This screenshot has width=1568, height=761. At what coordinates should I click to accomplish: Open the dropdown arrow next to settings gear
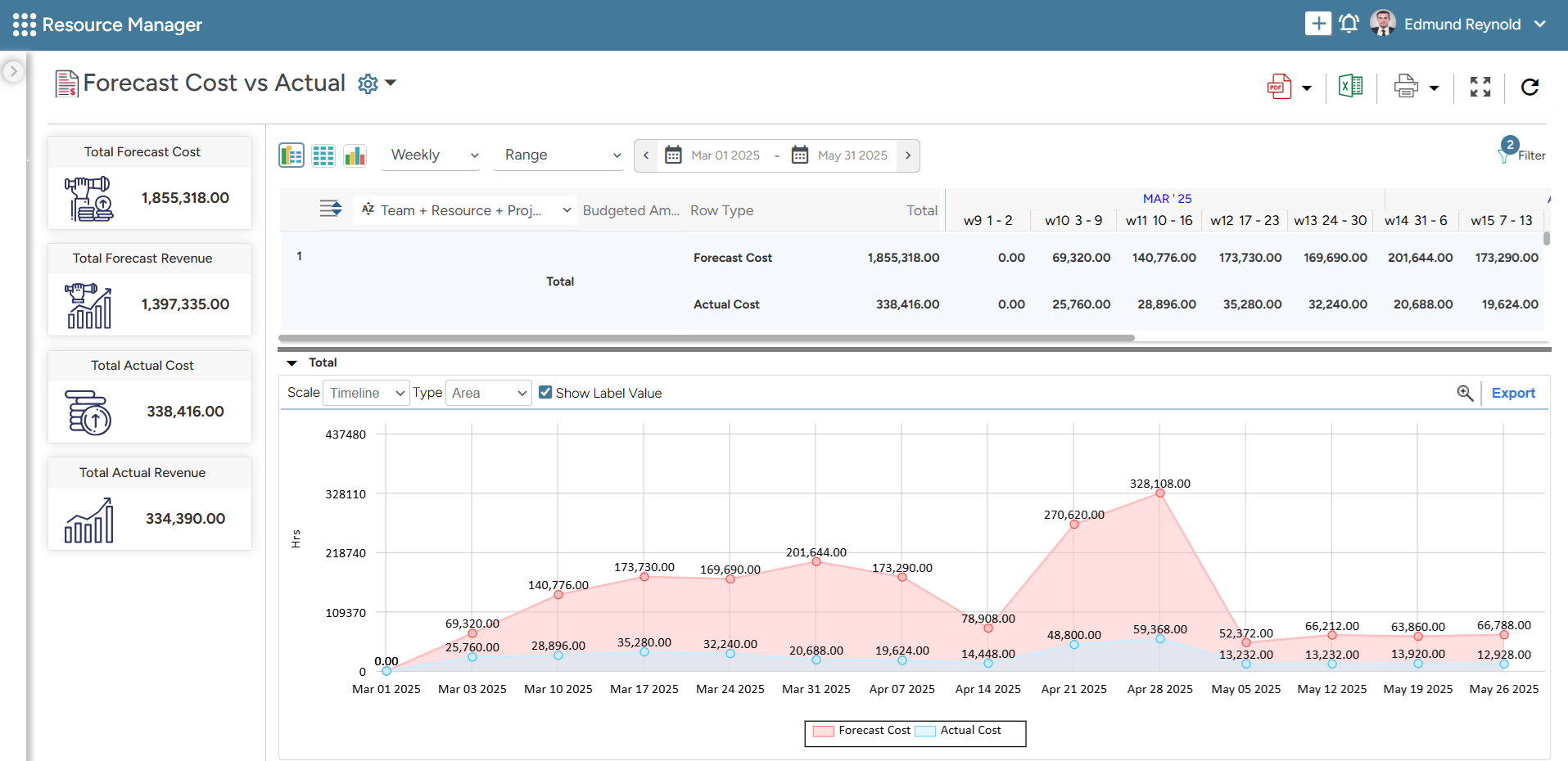pyautogui.click(x=391, y=83)
